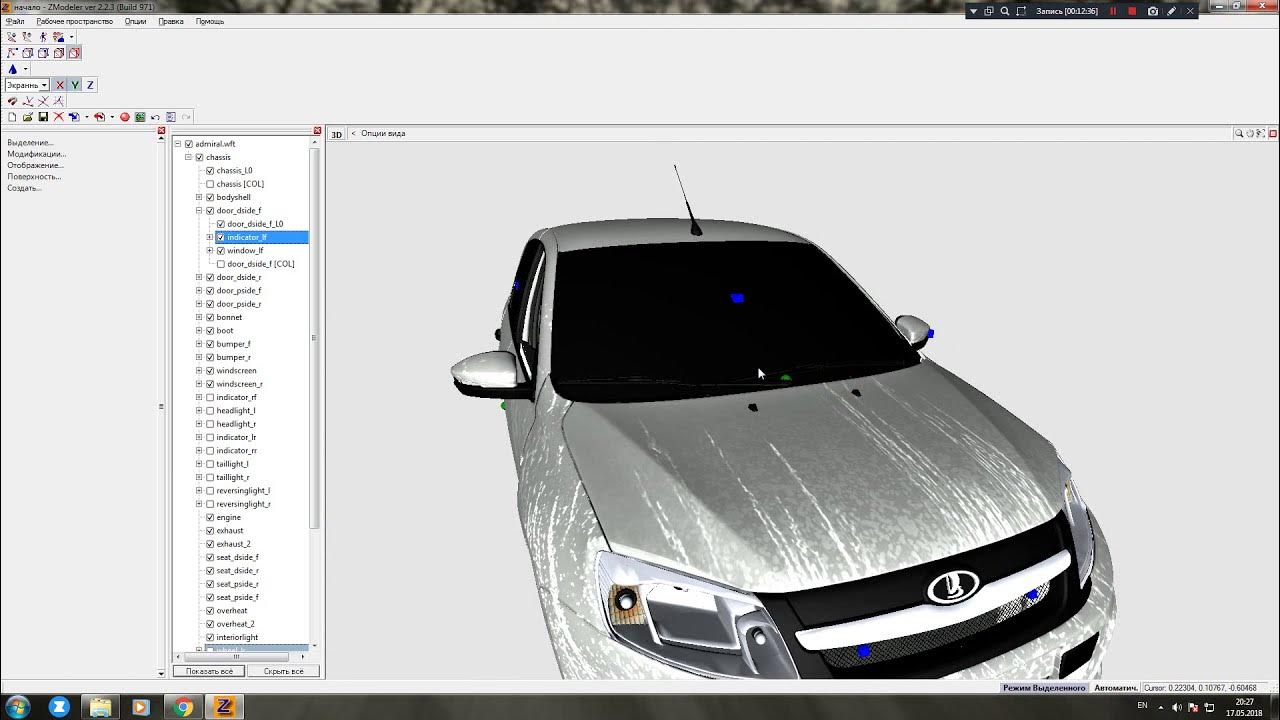The width and height of the screenshot is (1280, 720).
Task: Select the vertices-level icon with the black dot
Action: coord(12,53)
